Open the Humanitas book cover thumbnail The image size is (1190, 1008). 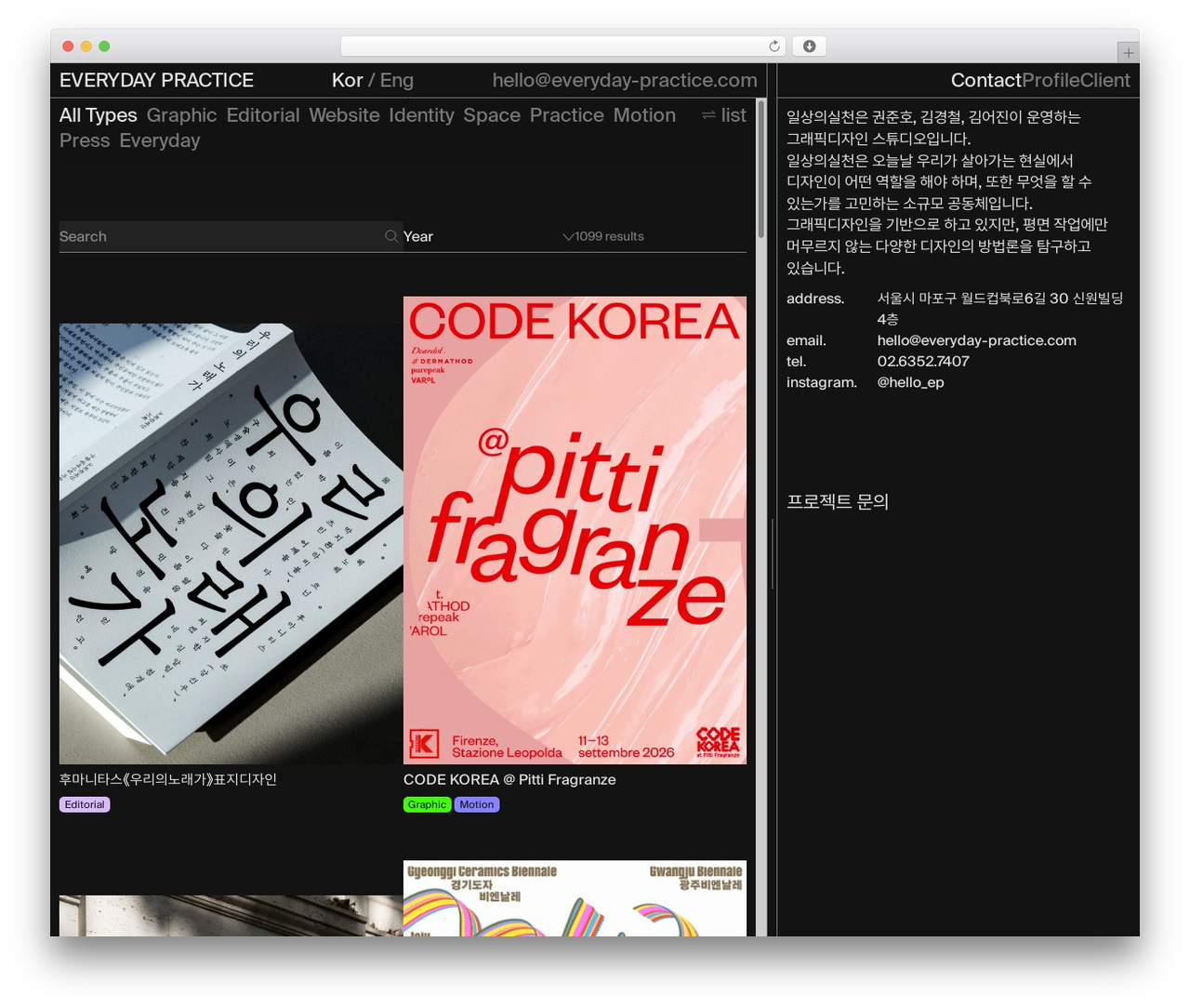coord(231,544)
